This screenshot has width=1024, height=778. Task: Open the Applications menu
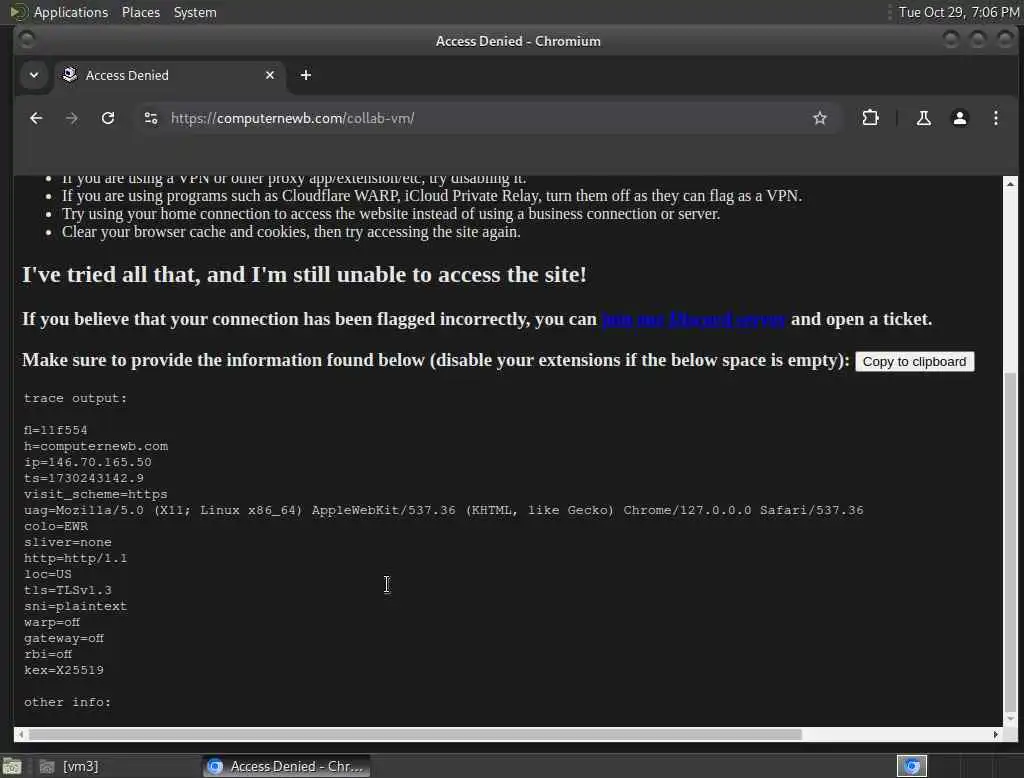pos(71,12)
